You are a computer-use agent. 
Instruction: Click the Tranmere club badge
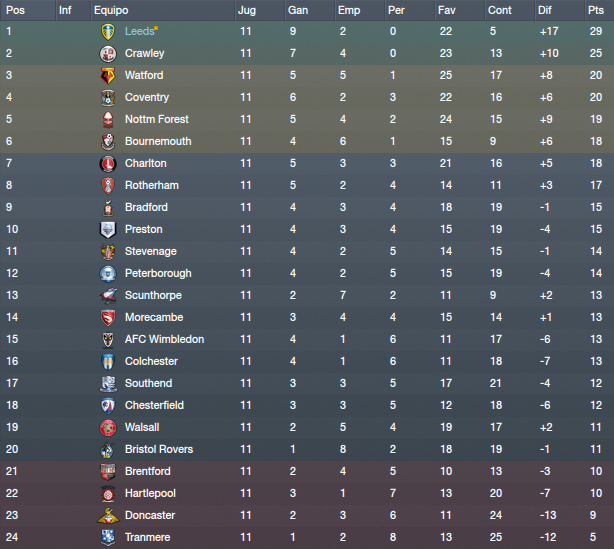[108, 538]
